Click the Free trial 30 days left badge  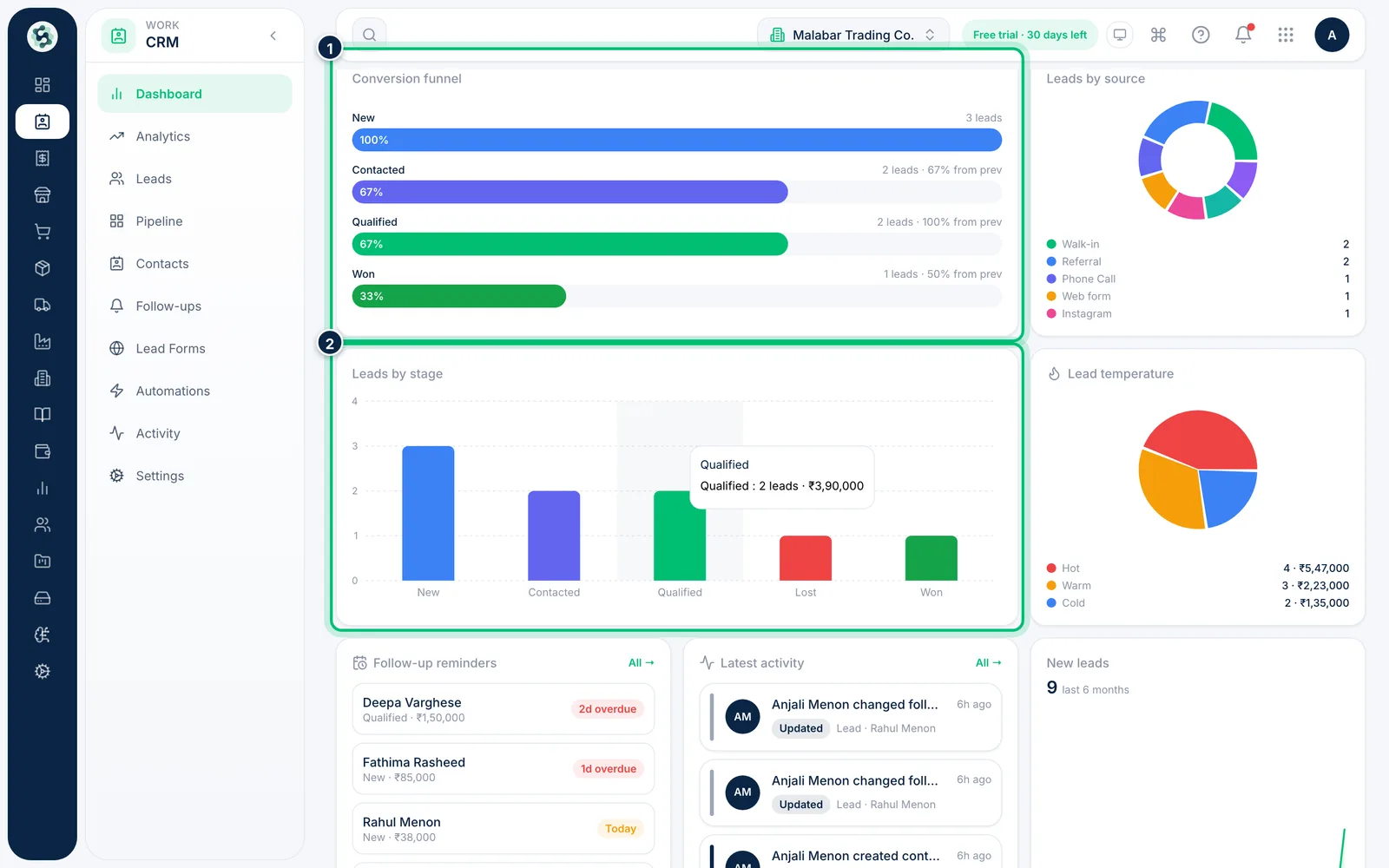pyautogui.click(x=1030, y=35)
